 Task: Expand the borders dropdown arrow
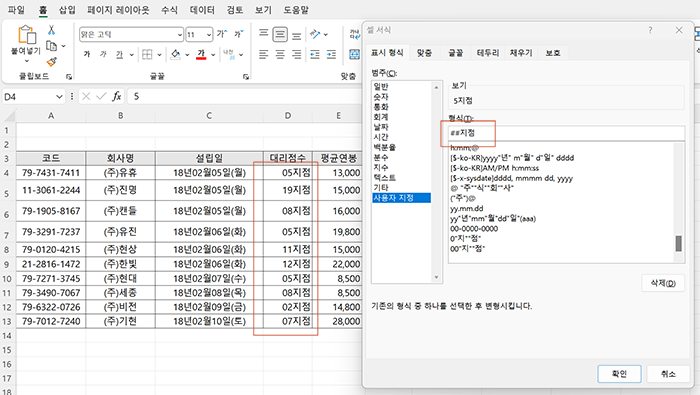tap(159, 55)
